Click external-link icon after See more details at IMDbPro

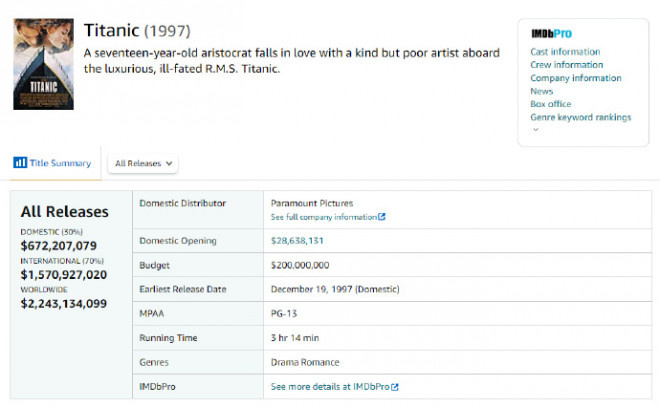395,387
